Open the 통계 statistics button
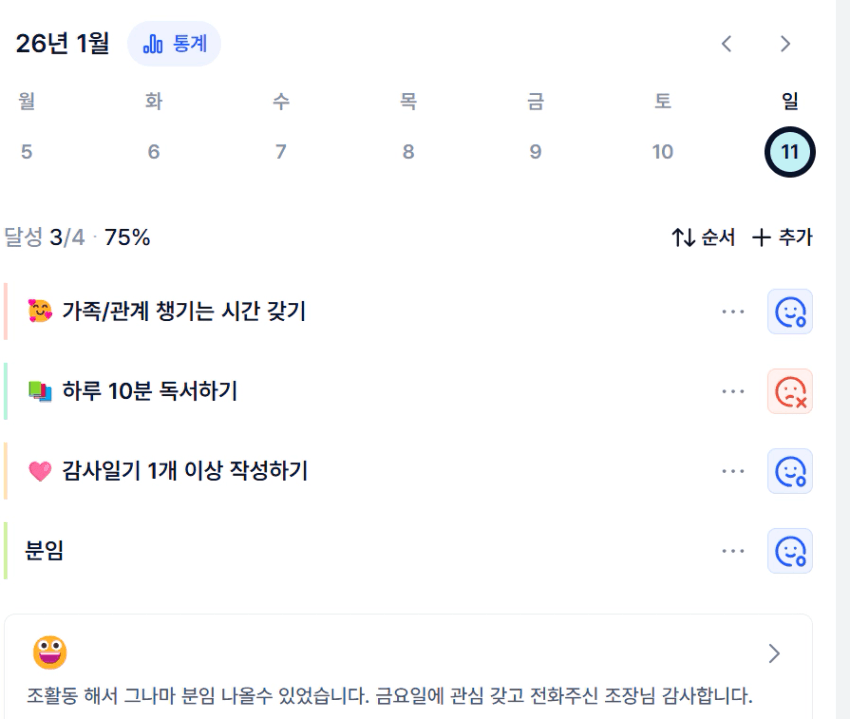Viewport: 850px width, 719px height. (174, 44)
